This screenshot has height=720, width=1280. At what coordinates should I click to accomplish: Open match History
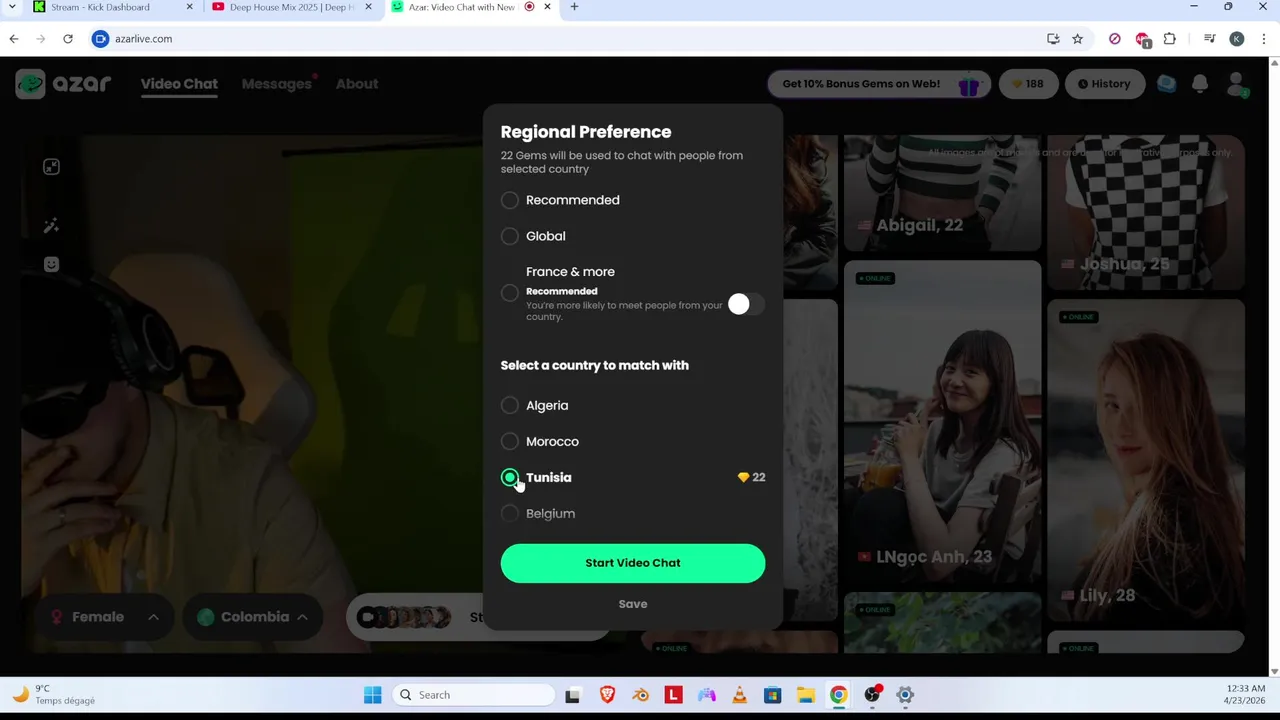click(1104, 84)
